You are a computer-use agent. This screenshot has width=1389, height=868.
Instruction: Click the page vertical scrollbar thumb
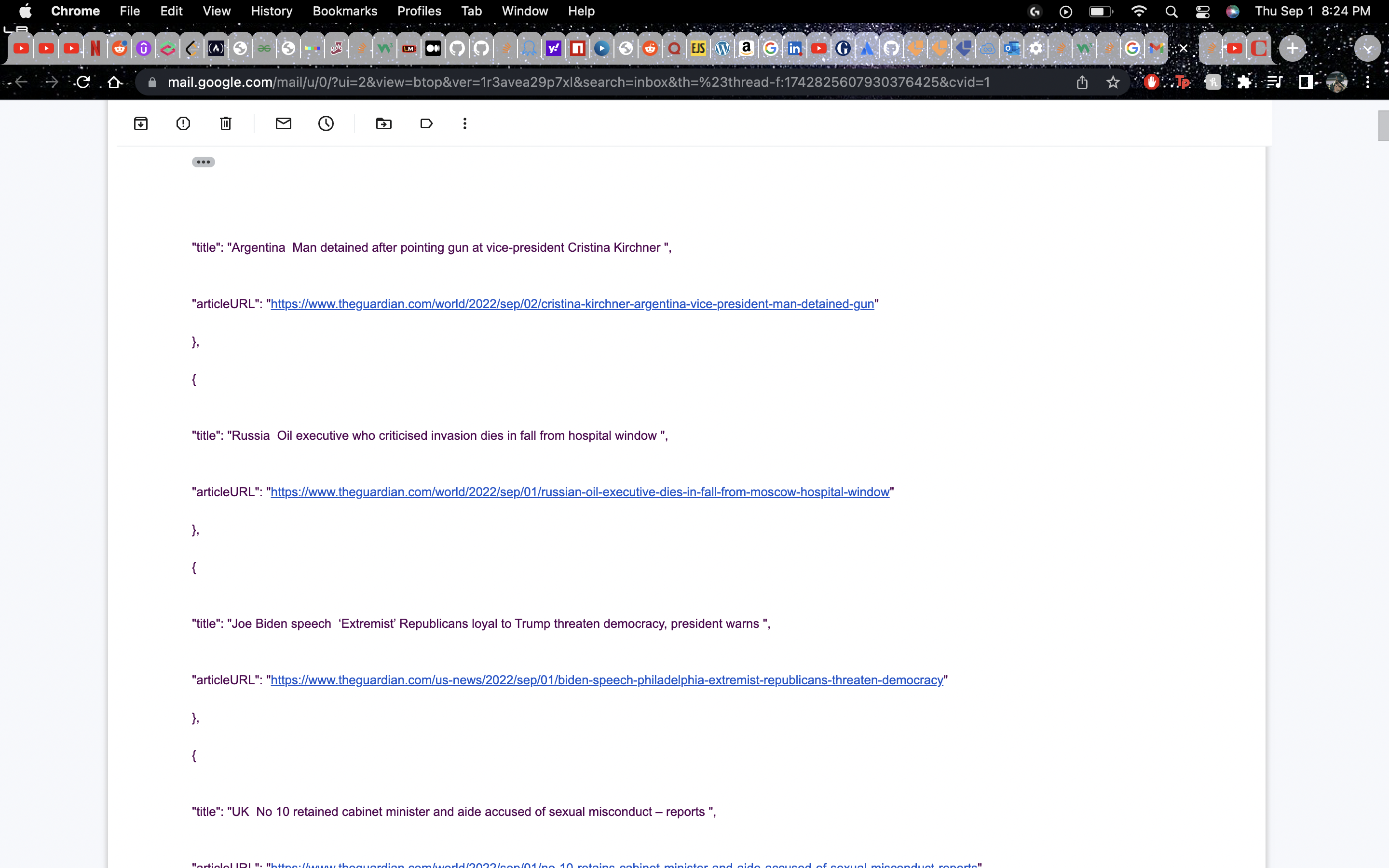pos(1383,125)
